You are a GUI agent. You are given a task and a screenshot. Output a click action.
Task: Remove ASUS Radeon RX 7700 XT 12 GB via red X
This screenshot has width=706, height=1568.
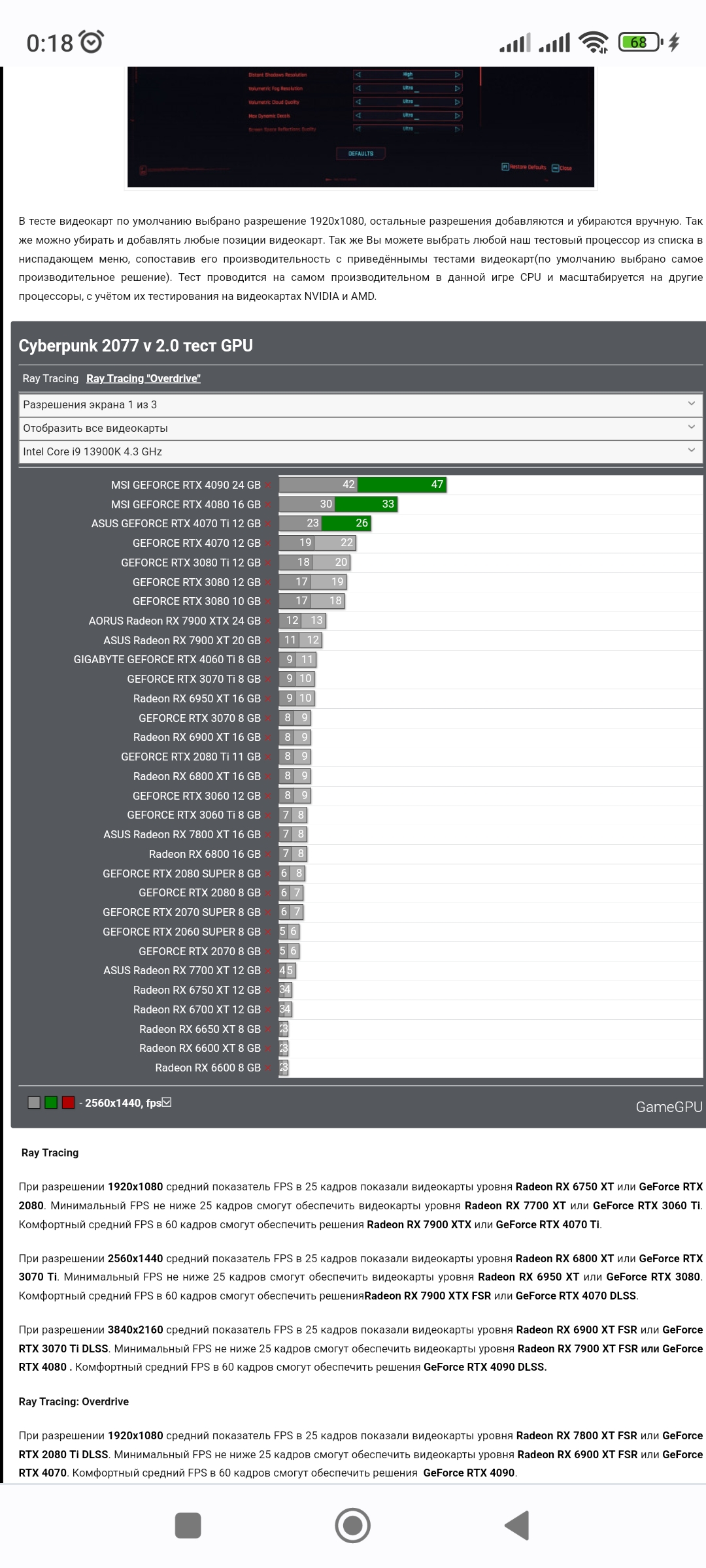tap(268, 971)
